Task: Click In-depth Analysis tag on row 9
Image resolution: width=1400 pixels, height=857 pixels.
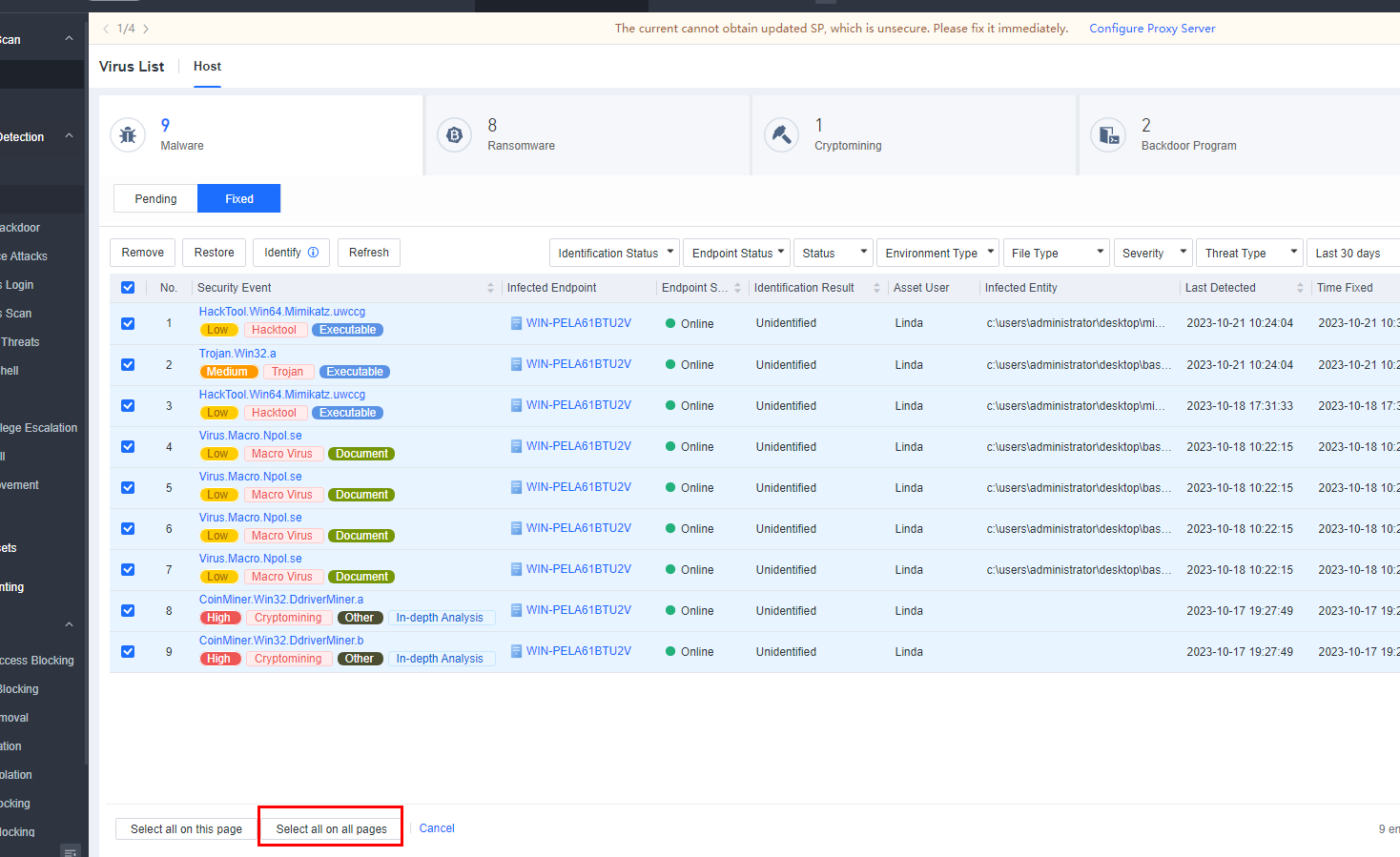Action: coord(440,659)
